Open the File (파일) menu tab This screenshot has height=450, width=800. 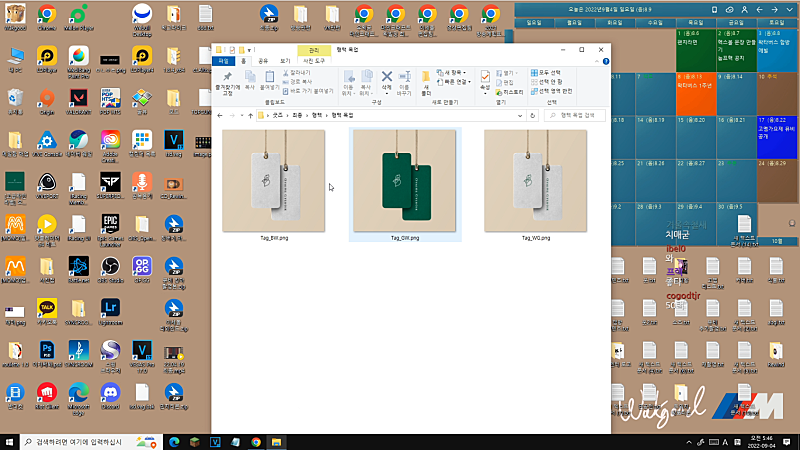(x=224, y=60)
